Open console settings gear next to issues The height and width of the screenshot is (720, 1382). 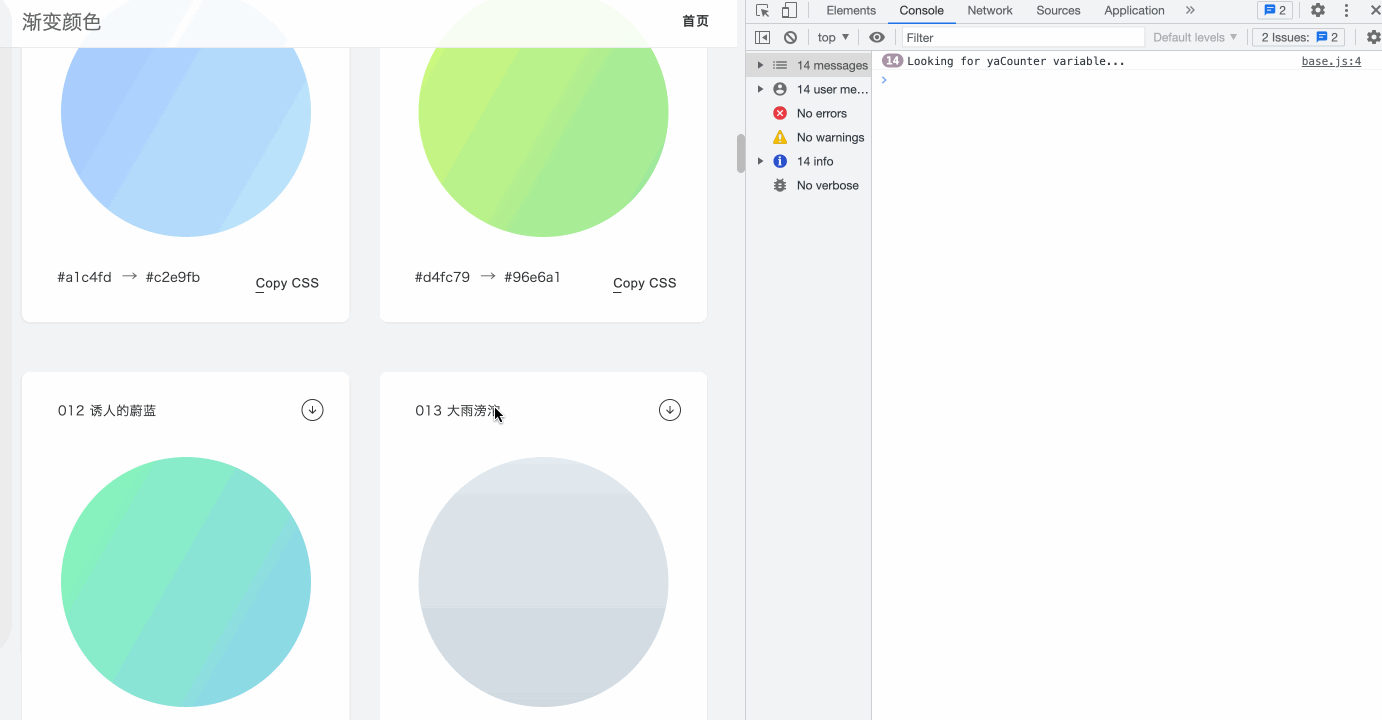coord(1374,37)
